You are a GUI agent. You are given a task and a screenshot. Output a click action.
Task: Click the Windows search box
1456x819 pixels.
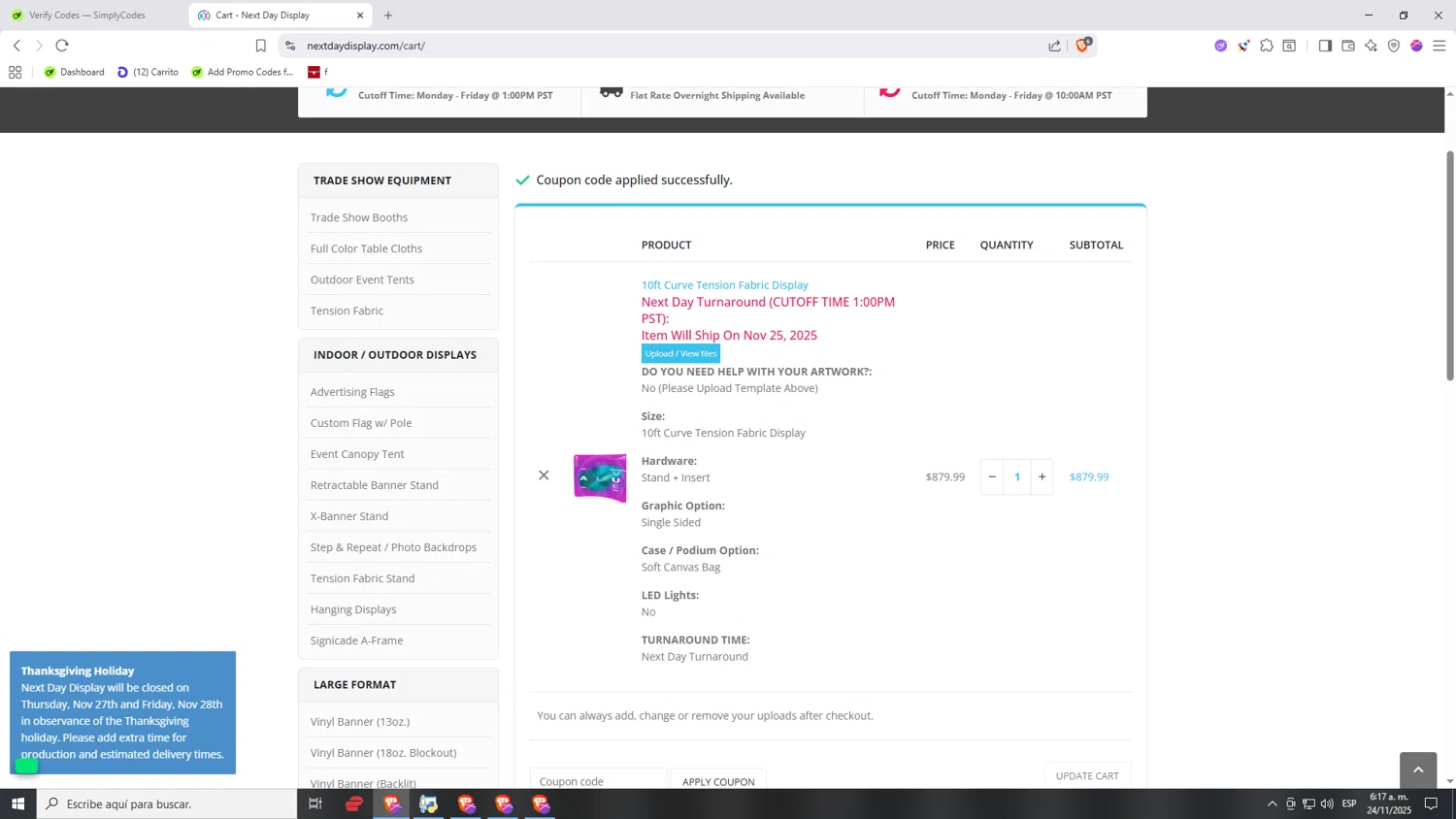pos(167,803)
